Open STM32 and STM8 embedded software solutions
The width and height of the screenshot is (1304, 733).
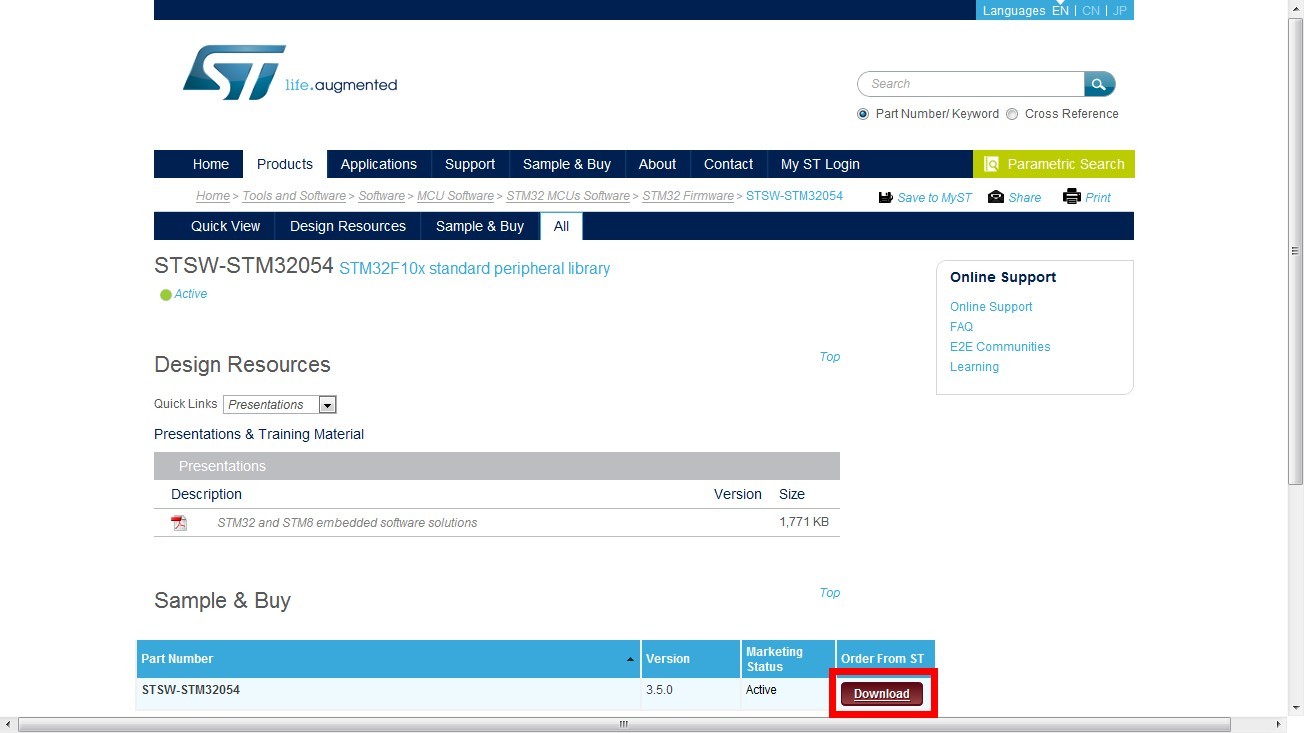(x=347, y=523)
